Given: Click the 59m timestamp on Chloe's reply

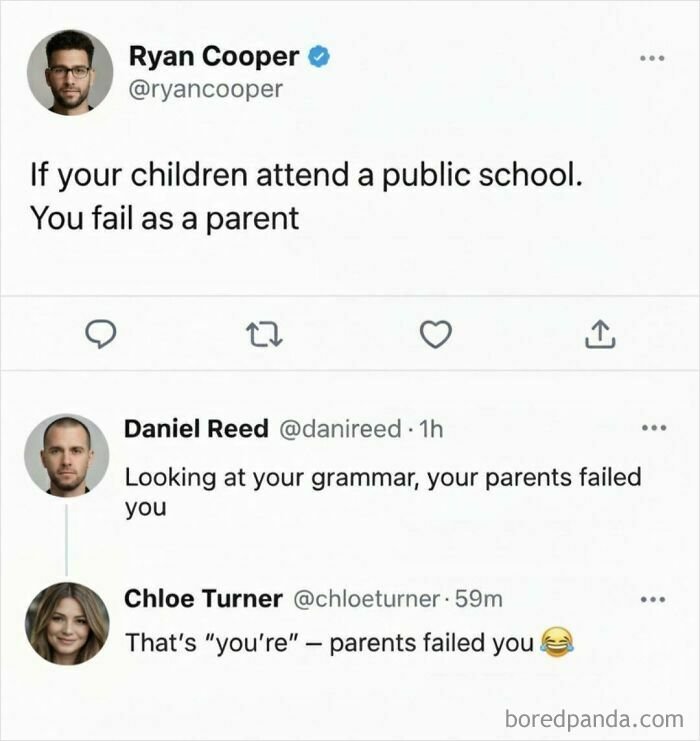Looking at the screenshot, I should (x=478, y=599).
